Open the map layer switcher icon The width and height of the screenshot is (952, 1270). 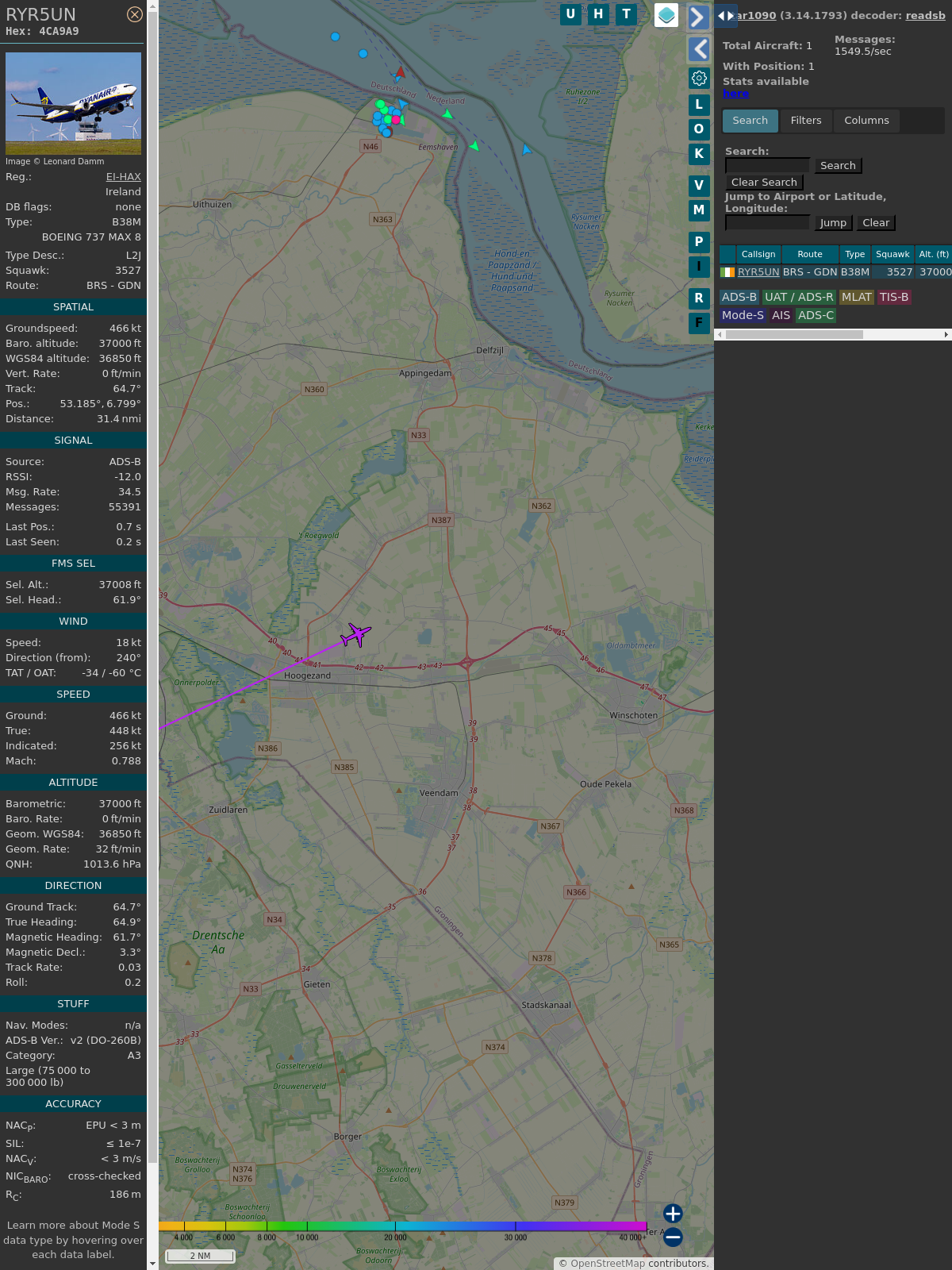point(666,15)
